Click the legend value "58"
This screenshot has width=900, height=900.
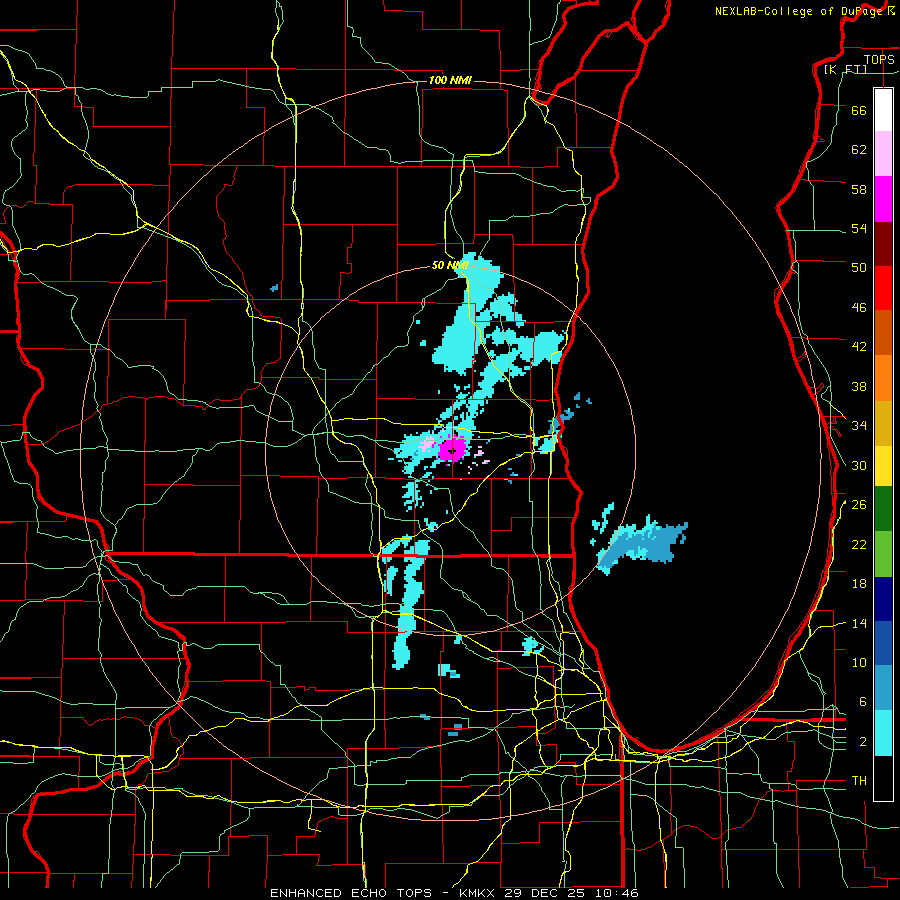(859, 189)
